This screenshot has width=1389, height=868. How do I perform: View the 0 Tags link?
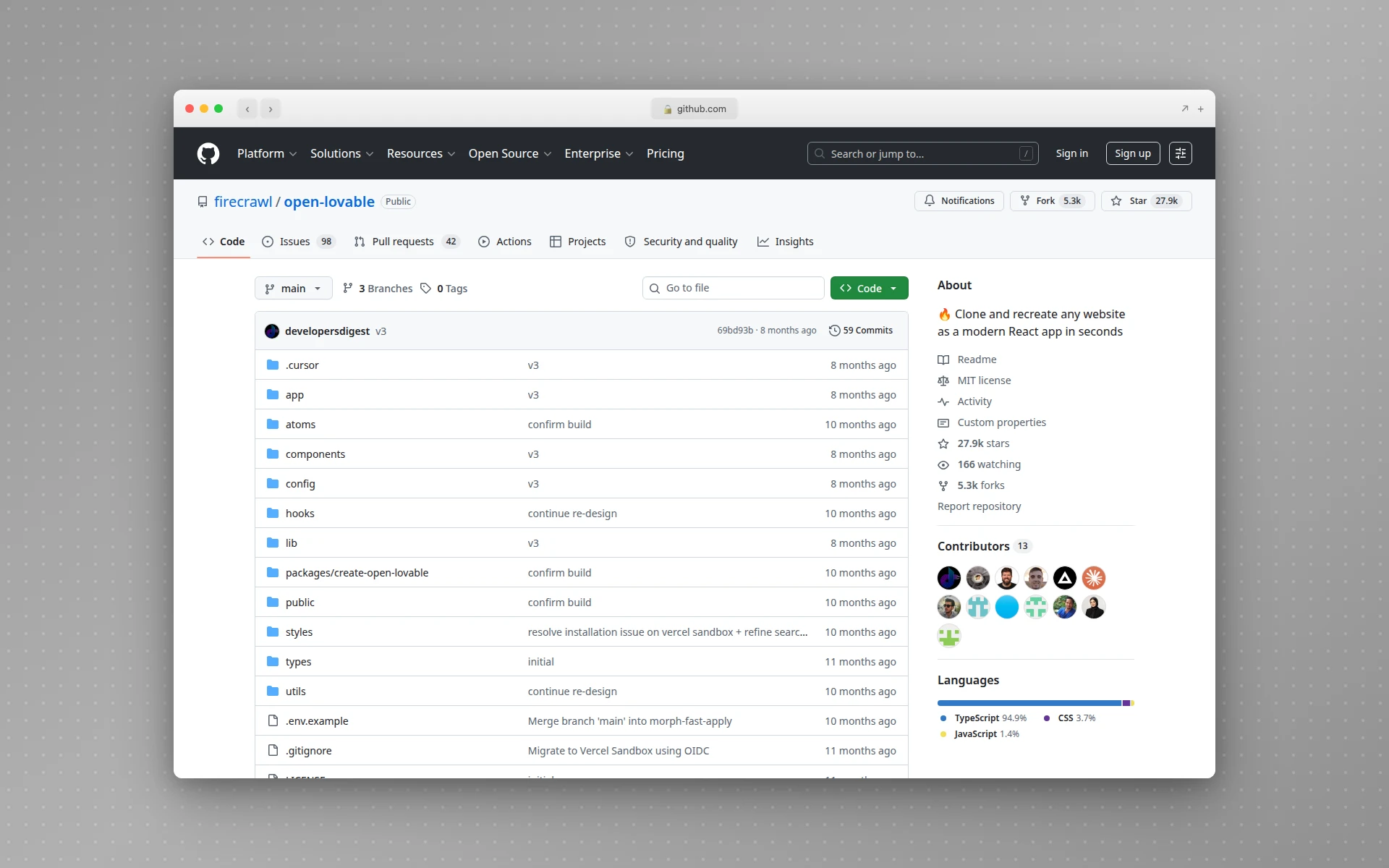click(444, 289)
